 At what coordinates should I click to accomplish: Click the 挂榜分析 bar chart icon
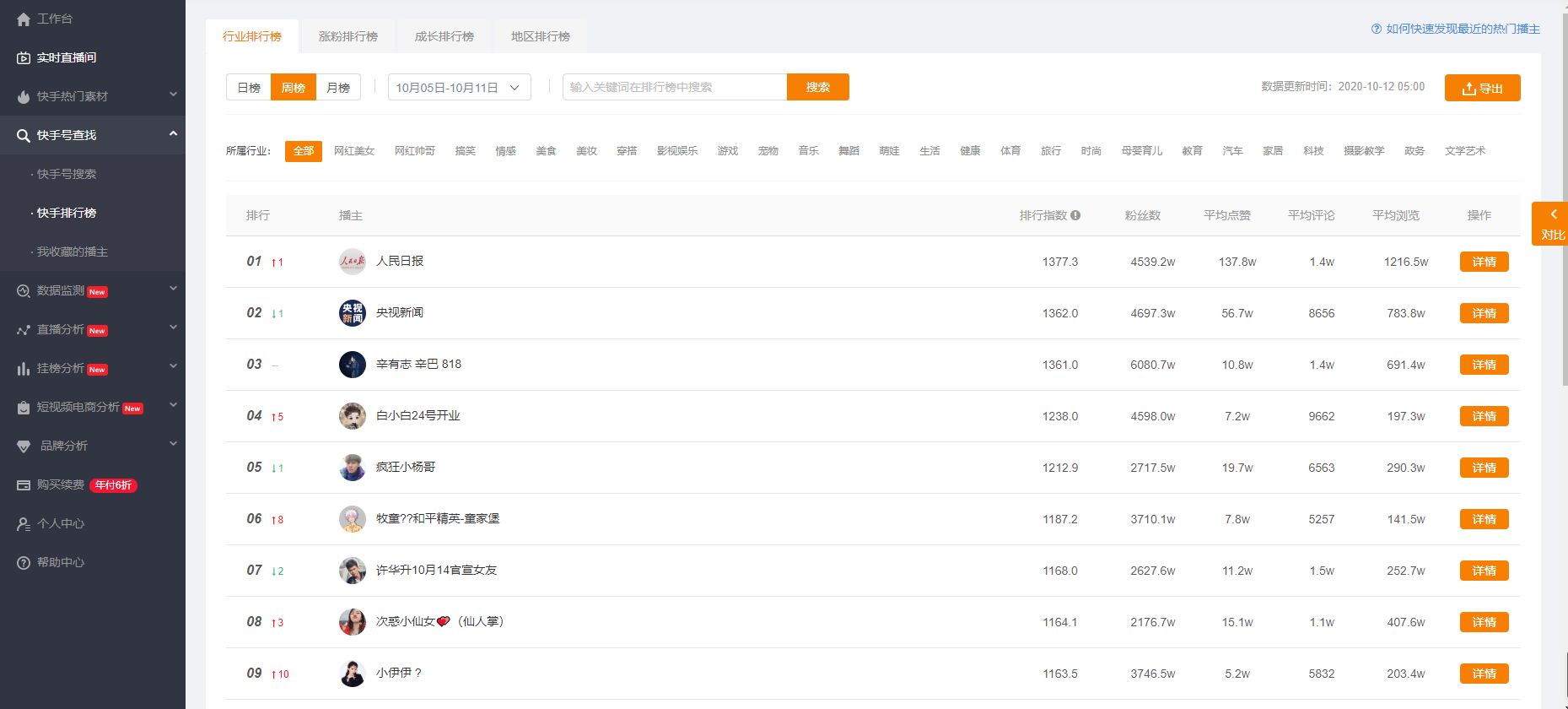[x=24, y=369]
